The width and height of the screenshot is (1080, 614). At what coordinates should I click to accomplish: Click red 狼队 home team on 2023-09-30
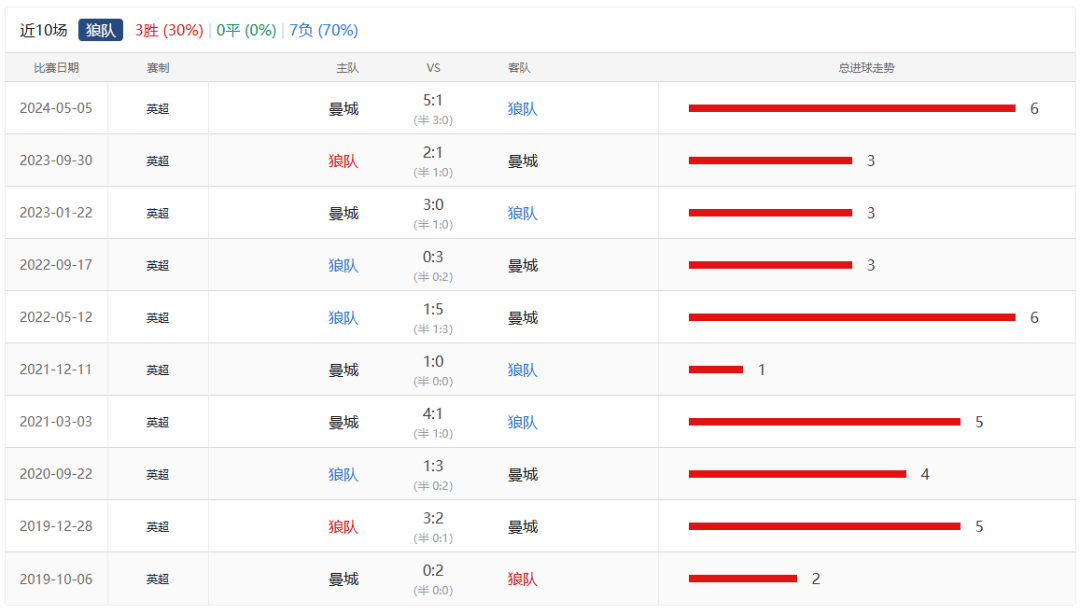[x=343, y=161]
